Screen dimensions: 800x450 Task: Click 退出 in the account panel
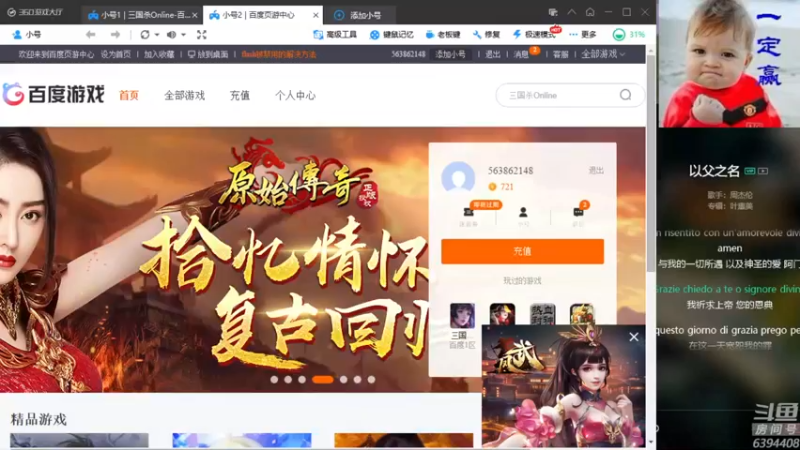click(x=596, y=170)
